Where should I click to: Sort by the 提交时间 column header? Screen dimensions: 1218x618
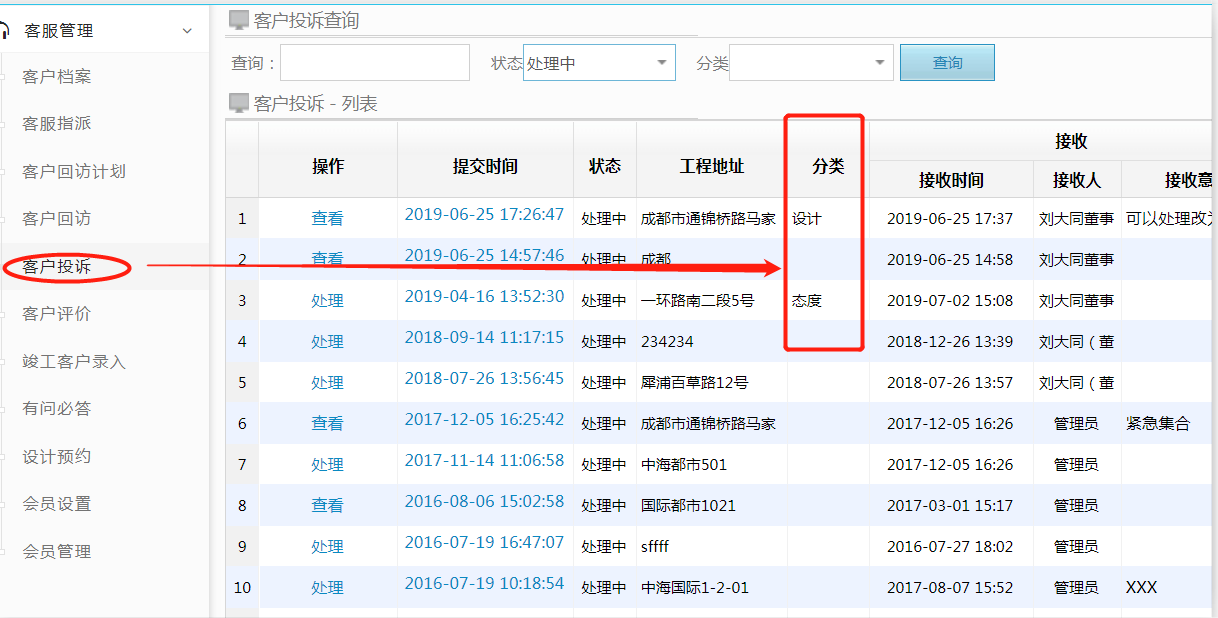(x=485, y=167)
